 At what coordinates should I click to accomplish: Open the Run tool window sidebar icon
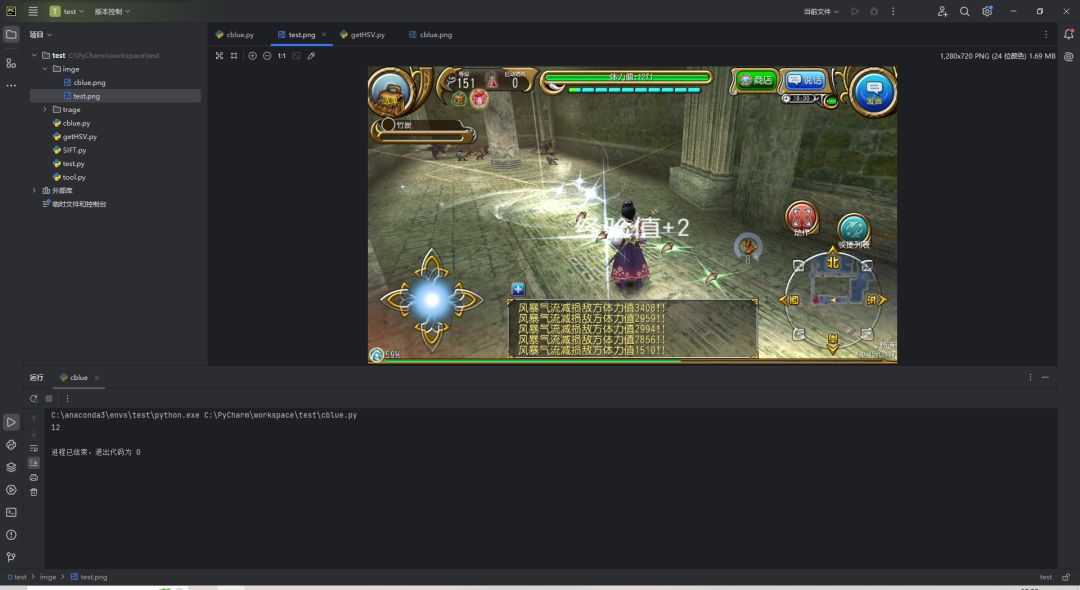(x=11, y=422)
